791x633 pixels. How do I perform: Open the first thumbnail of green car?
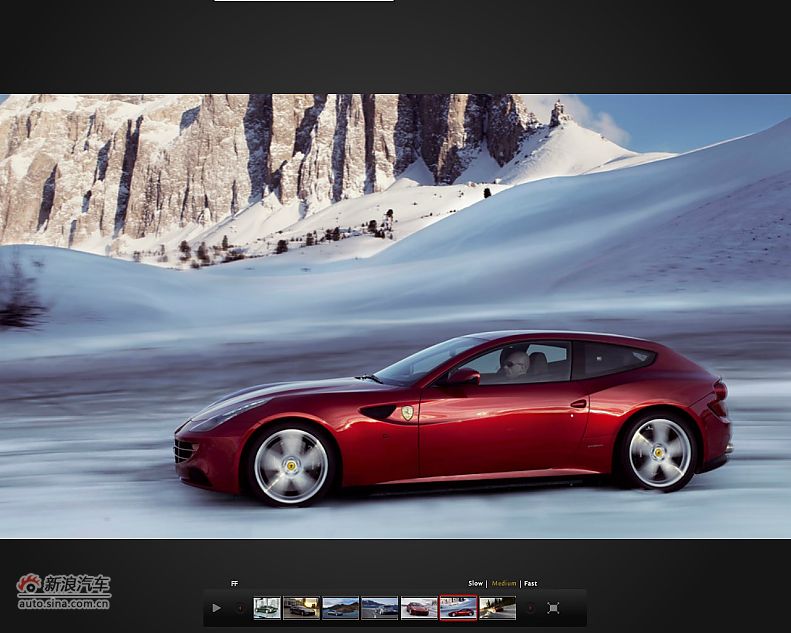(x=267, y=608)
